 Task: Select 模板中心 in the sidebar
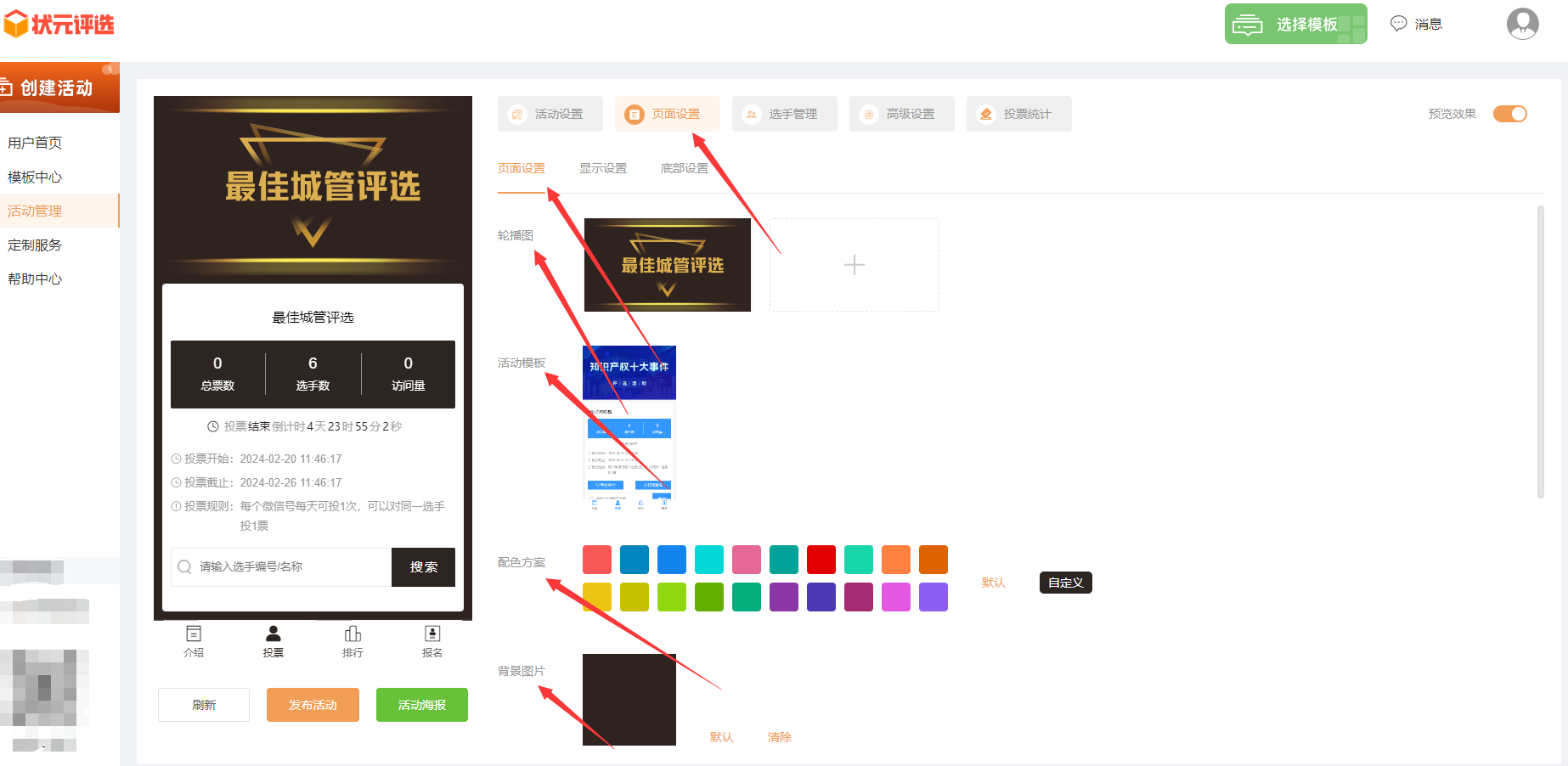35,177
